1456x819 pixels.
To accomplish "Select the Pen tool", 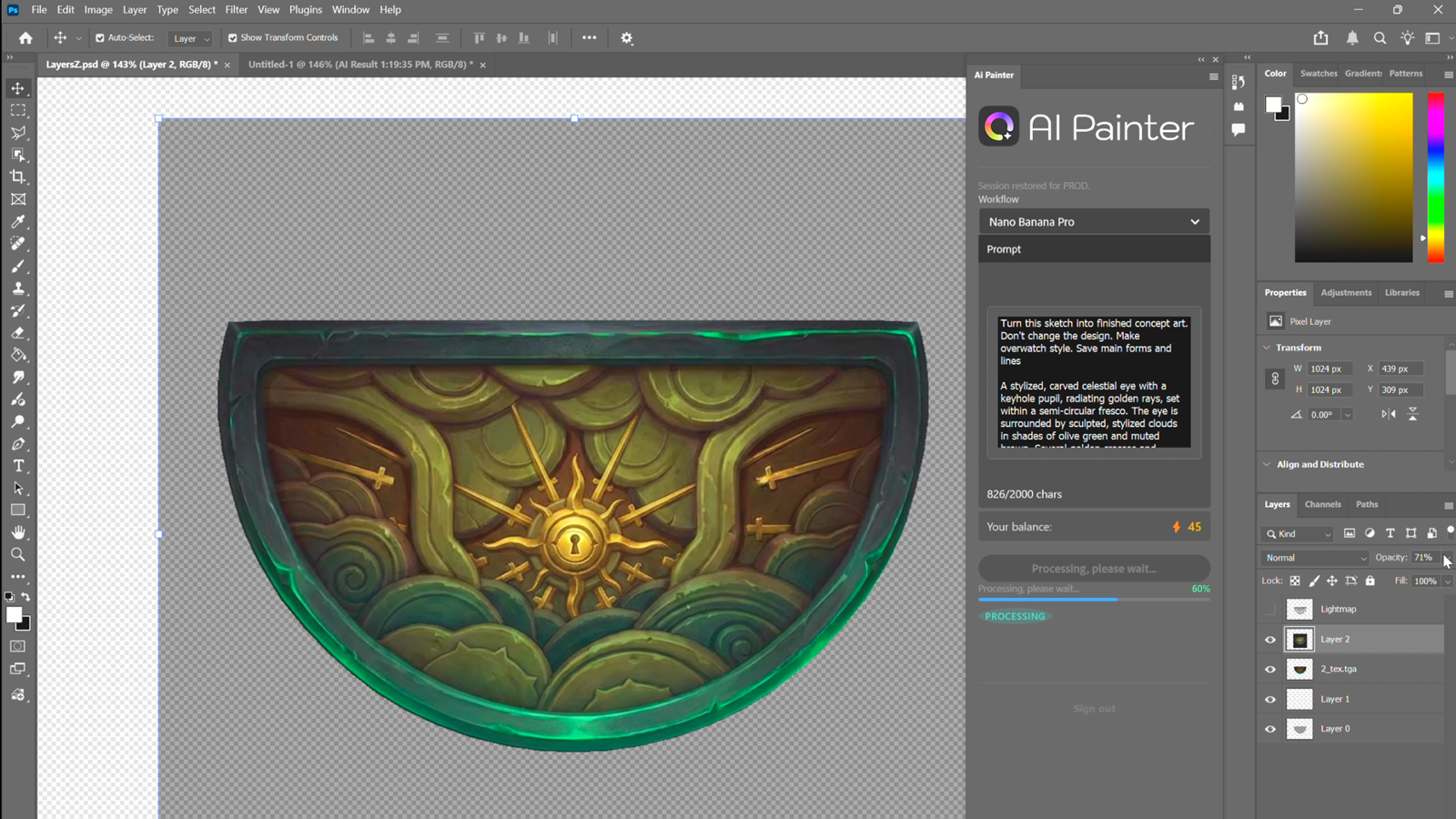I will 18,444.
